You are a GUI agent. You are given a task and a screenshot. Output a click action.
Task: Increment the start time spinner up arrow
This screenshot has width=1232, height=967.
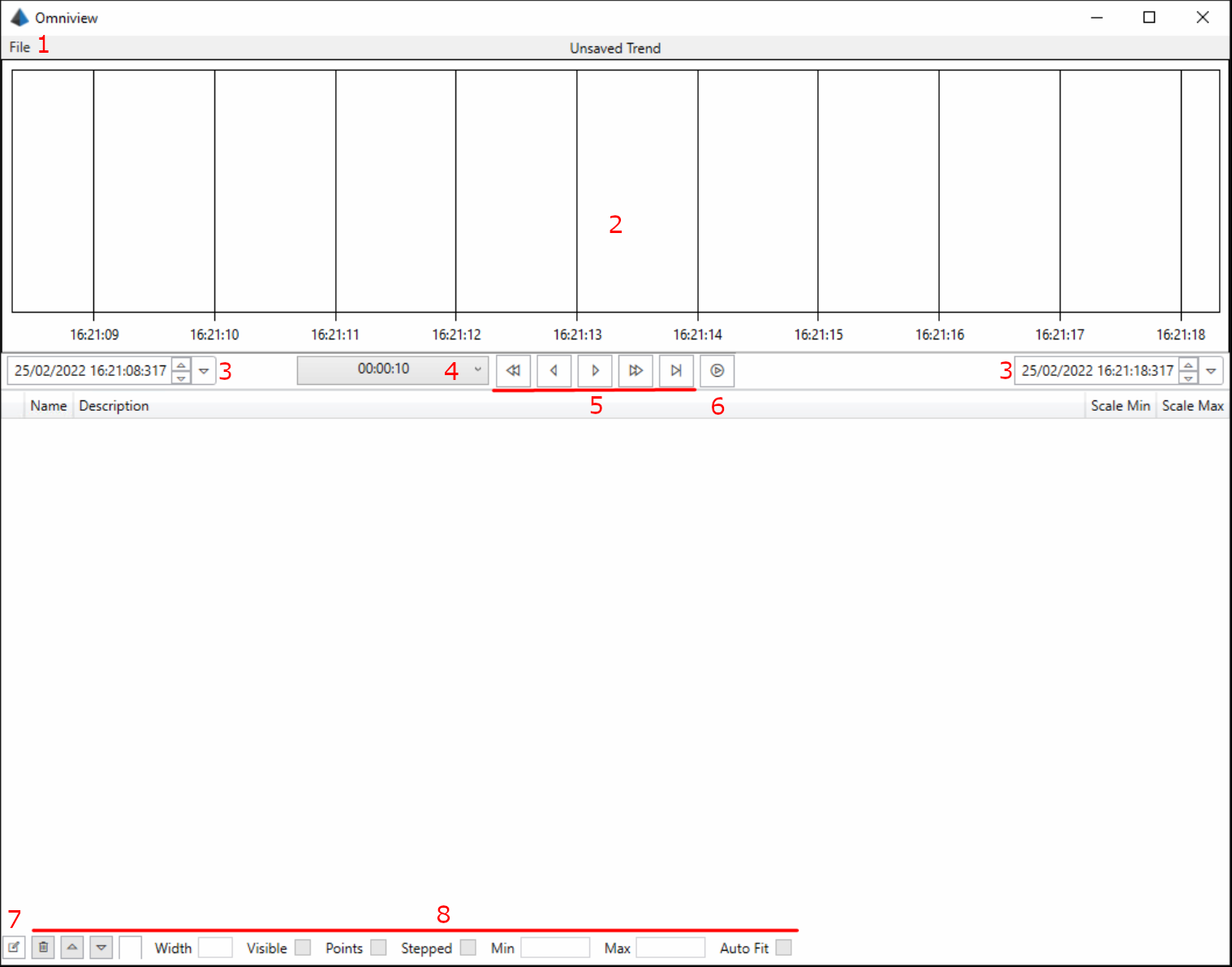(182, 365)
